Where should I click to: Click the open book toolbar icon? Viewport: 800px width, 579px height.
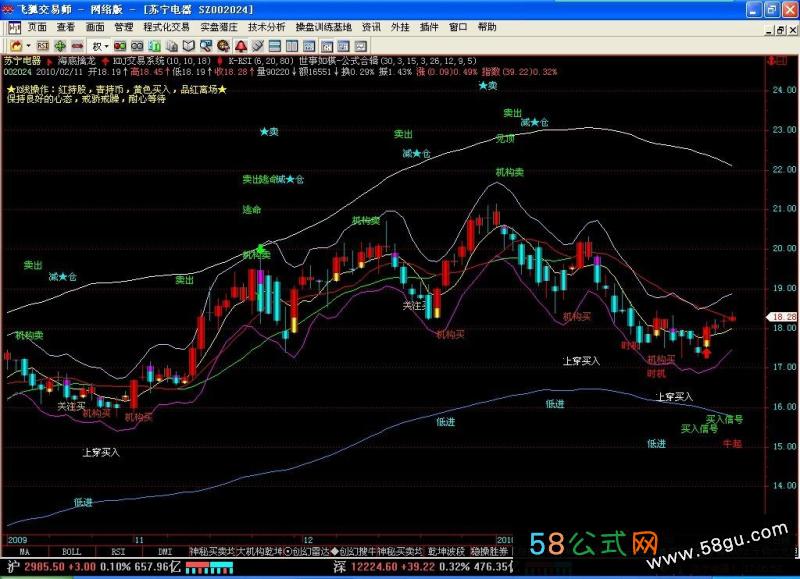pos(189,46)
